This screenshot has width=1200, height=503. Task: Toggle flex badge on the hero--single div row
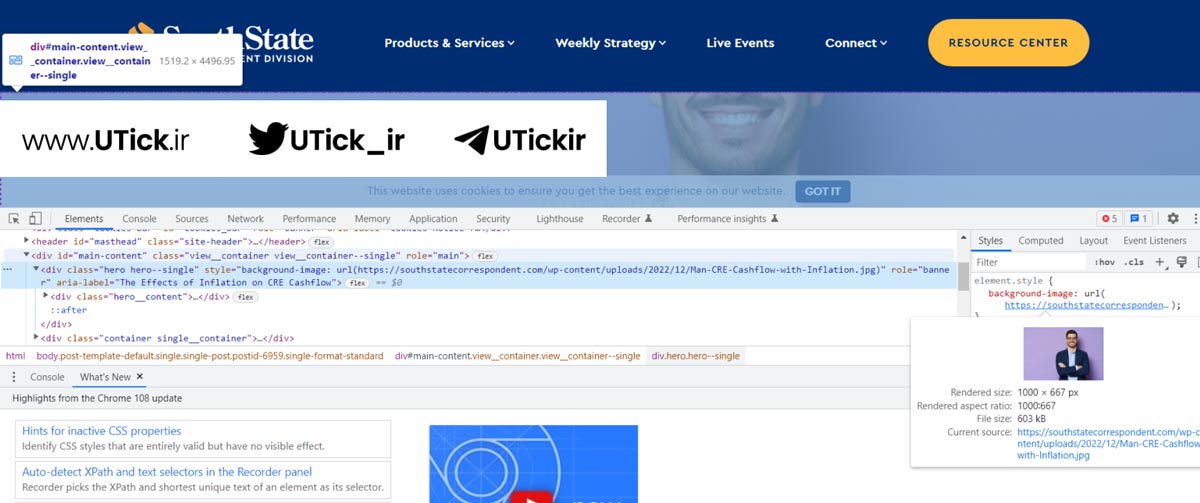click(x=358, y=284)
